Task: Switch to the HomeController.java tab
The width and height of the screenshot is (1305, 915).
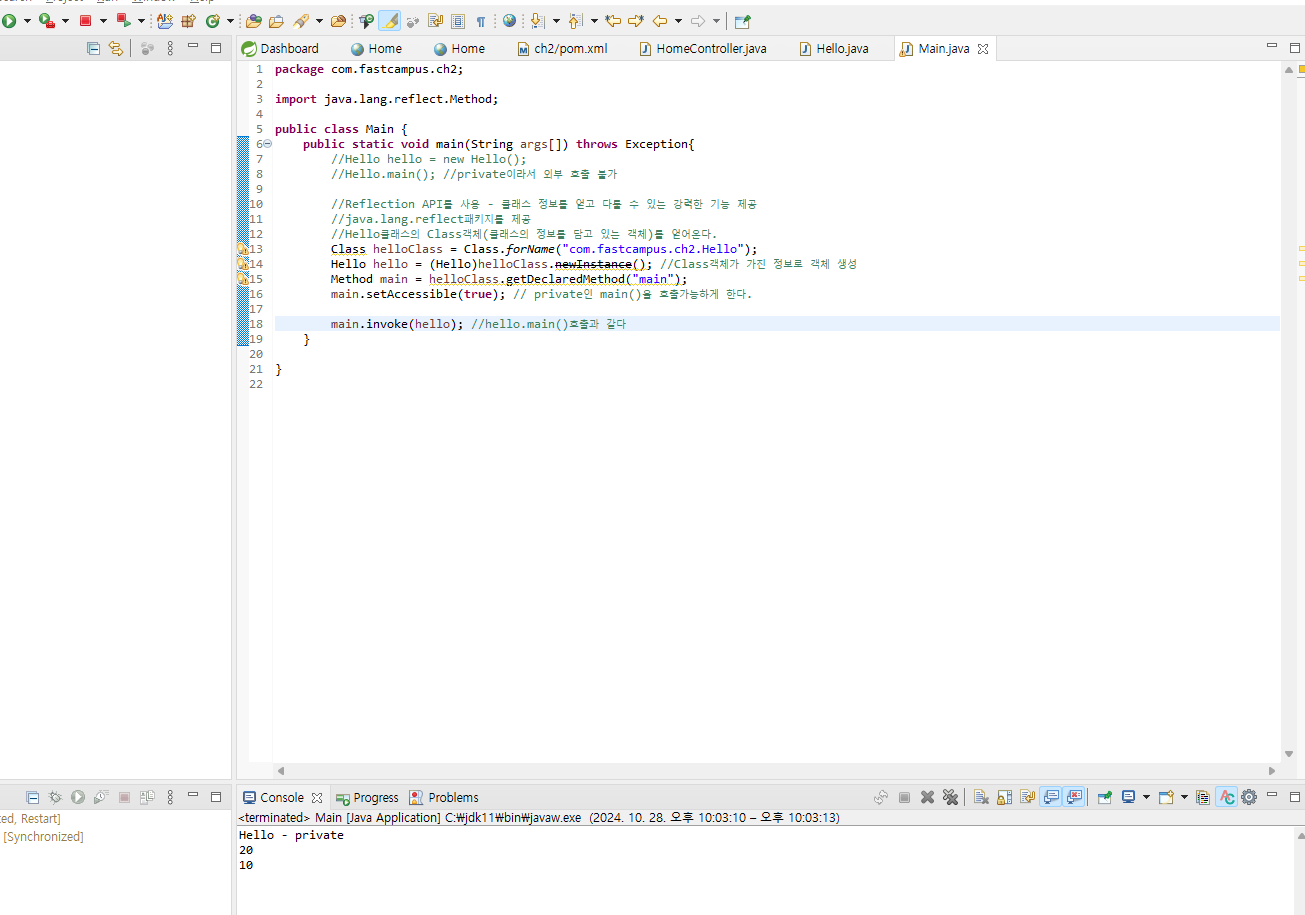Action: [x=702, y=48]
